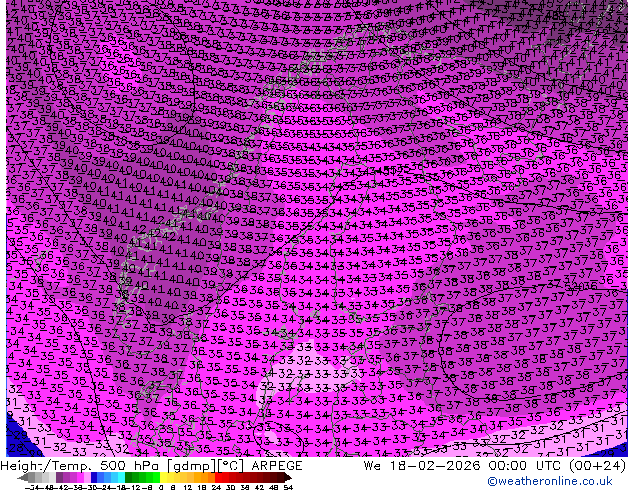Pick the yellow swatch in the temperature legend

163,477
